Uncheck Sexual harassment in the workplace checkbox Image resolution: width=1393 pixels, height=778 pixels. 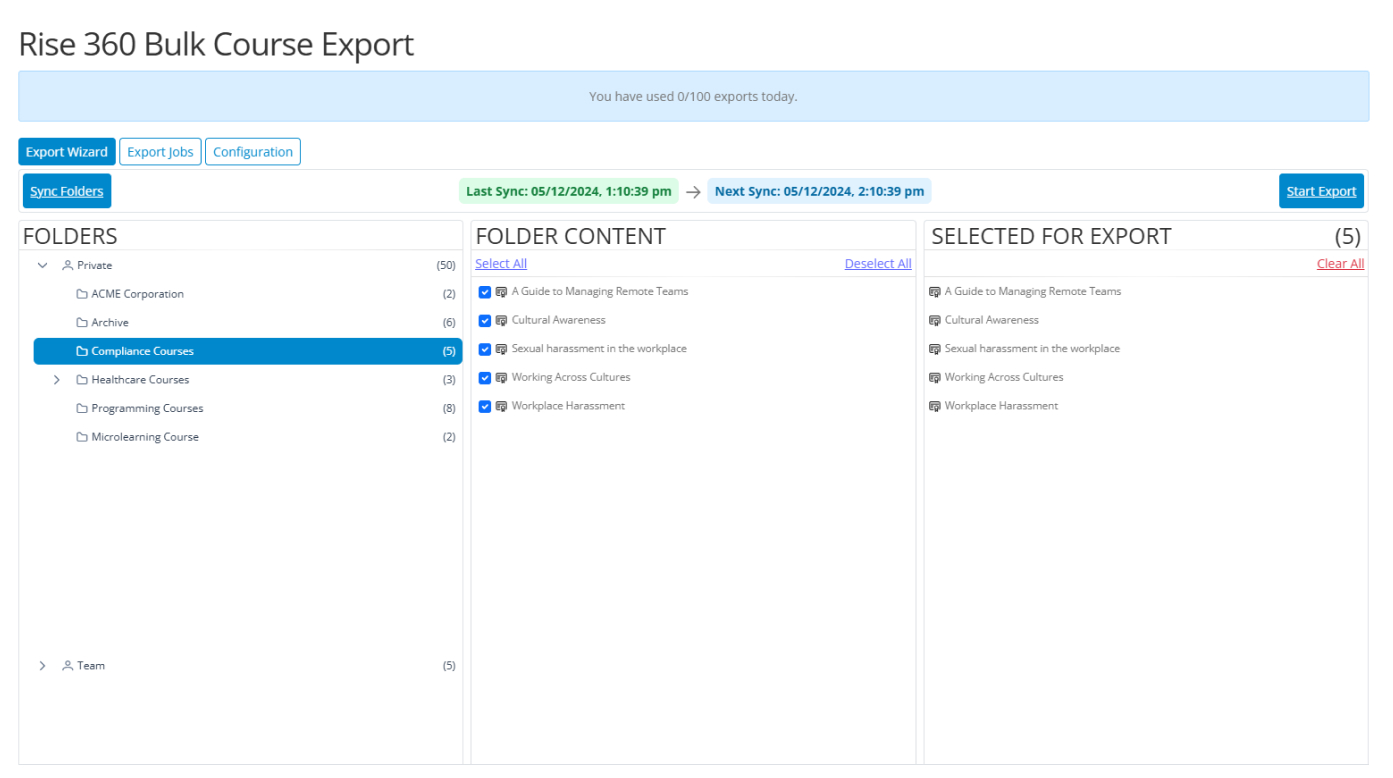click(485, 349)
